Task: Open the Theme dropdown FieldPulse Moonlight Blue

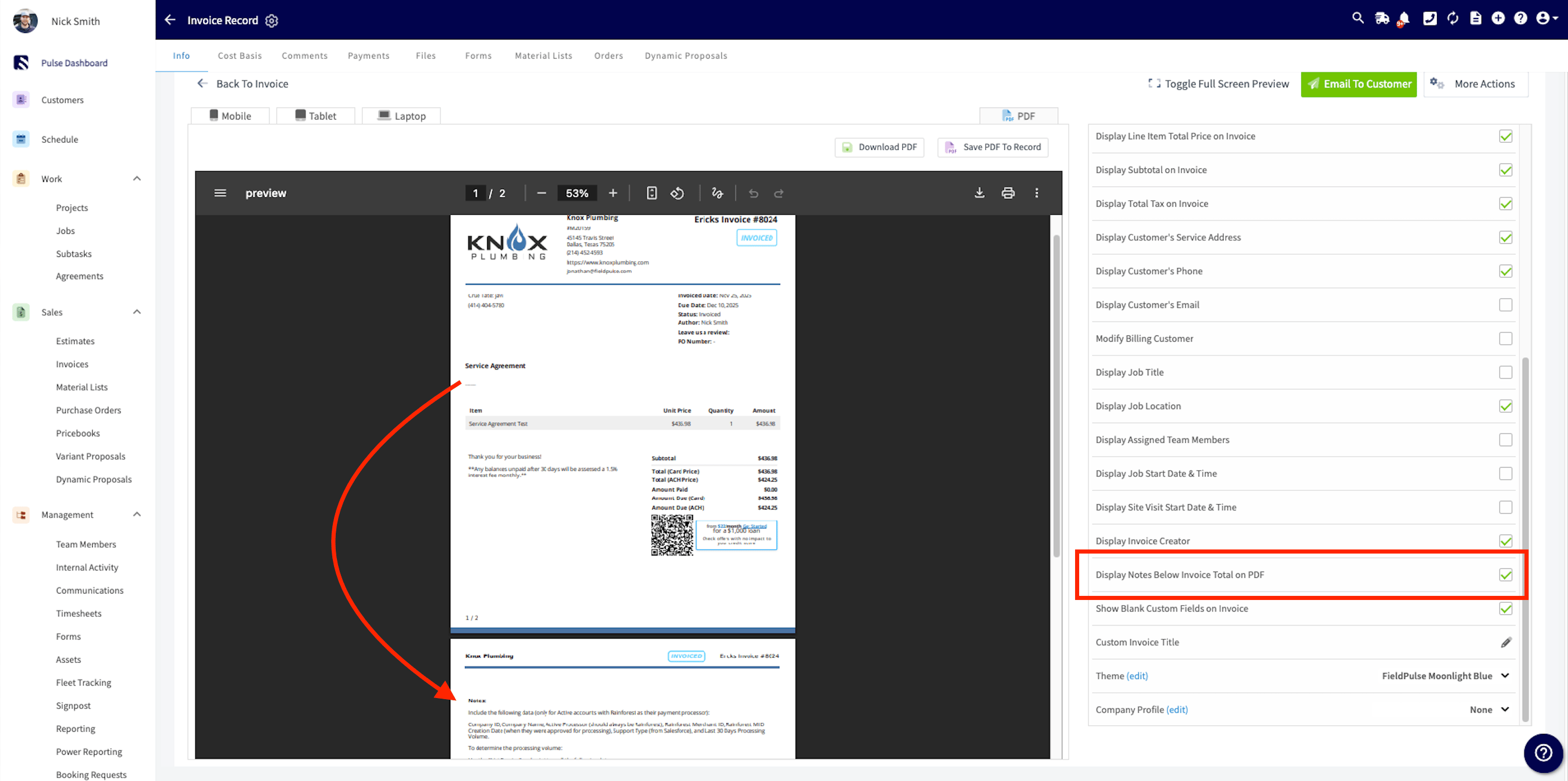Action: pos(1446,675)
